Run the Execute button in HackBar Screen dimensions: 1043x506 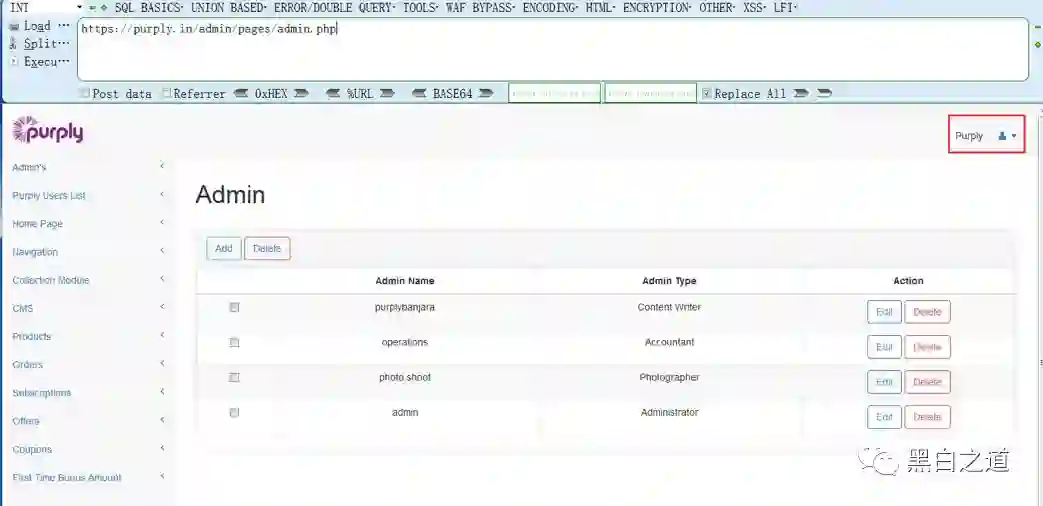point(39,62)
